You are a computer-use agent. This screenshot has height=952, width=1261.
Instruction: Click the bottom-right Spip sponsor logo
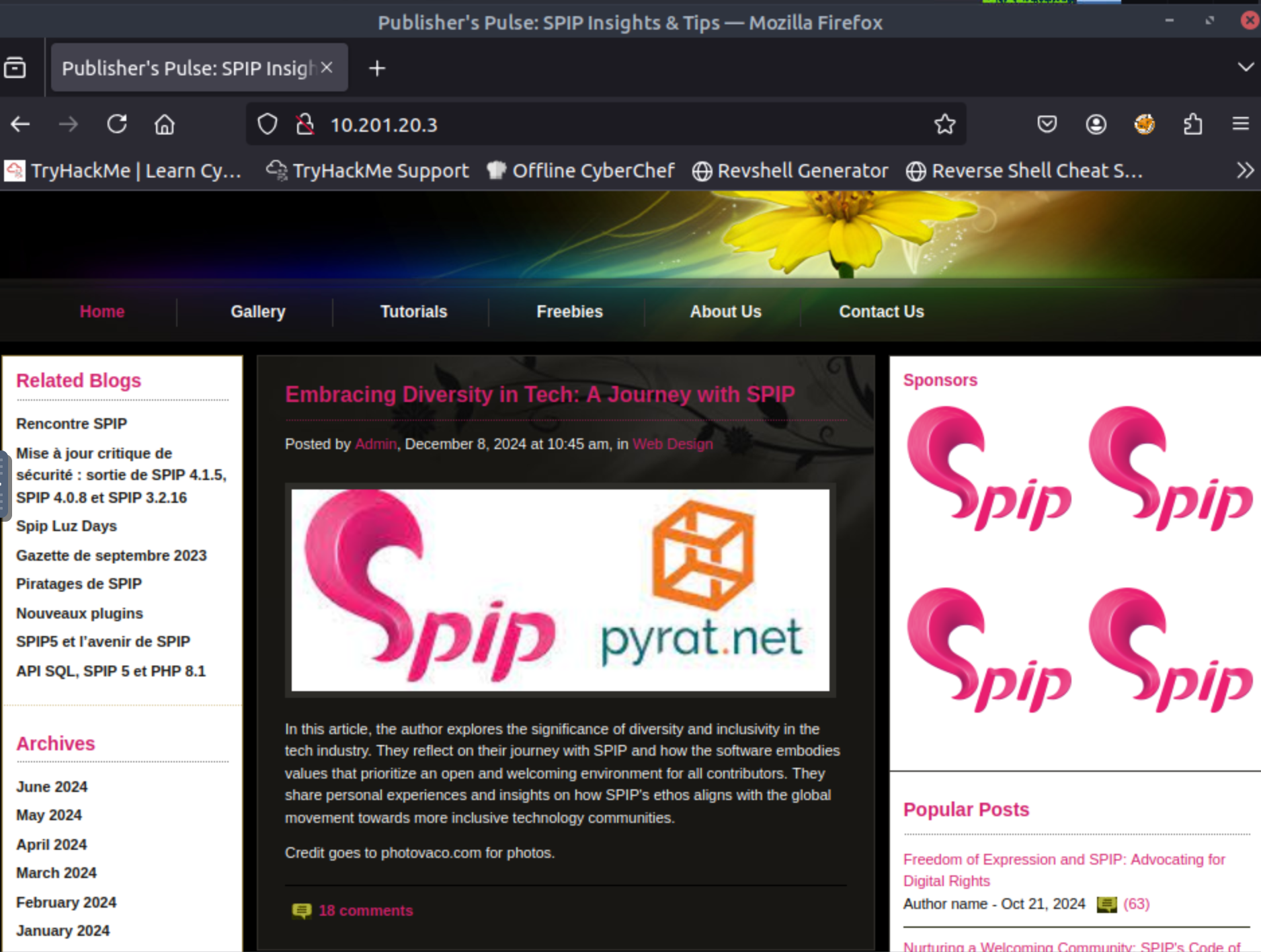click(x=1170, y=650)
